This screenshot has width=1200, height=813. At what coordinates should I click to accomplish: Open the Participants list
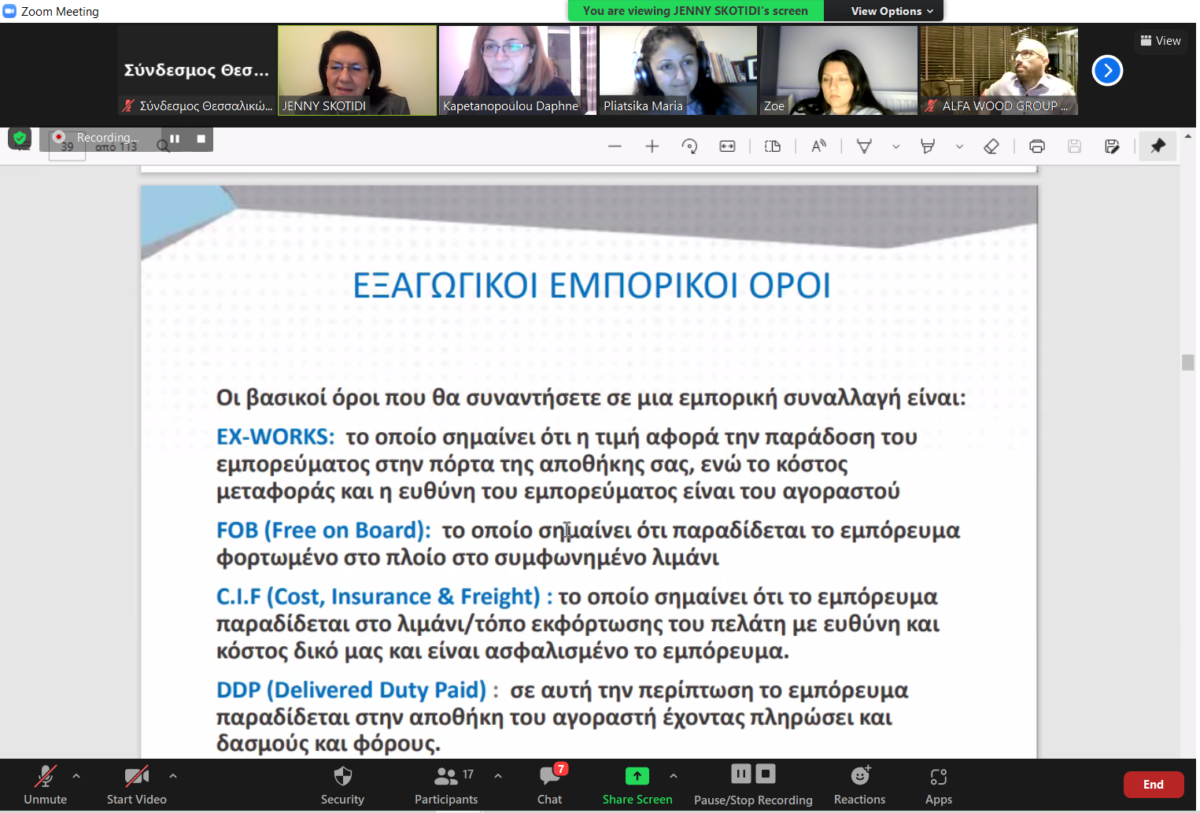(x=447, y=785)
